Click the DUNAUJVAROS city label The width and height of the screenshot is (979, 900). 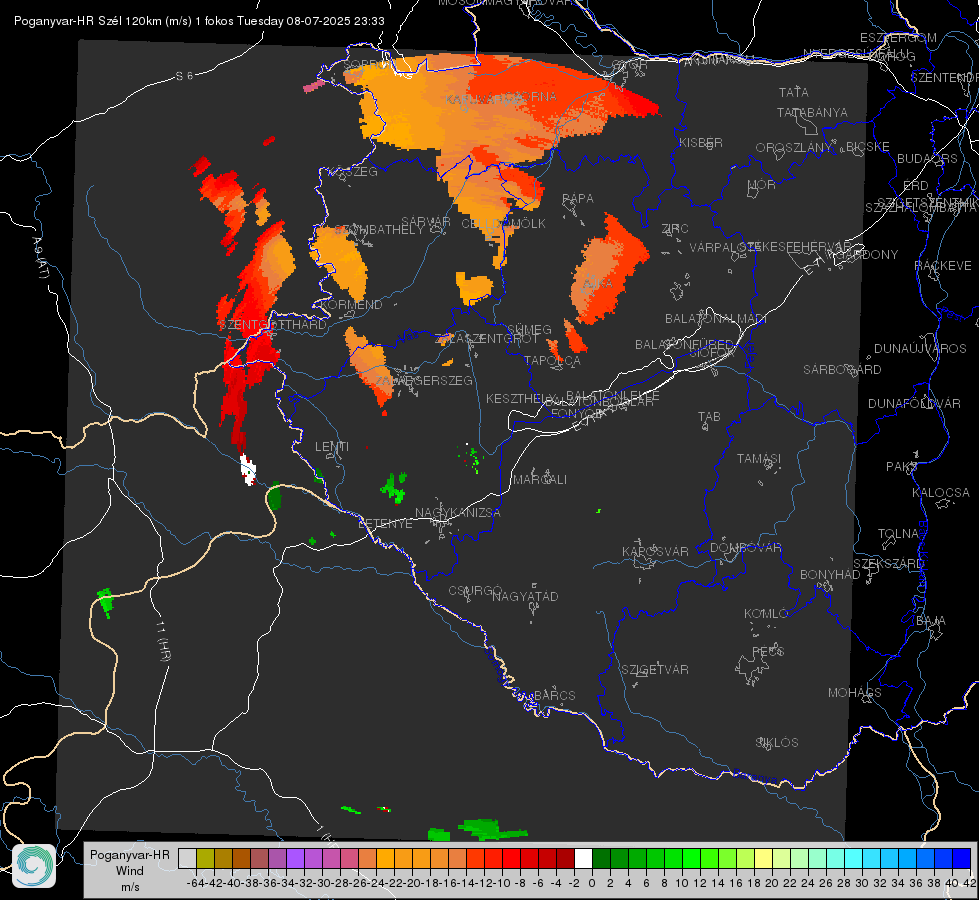pyautogui.click(x=920, y=349)
